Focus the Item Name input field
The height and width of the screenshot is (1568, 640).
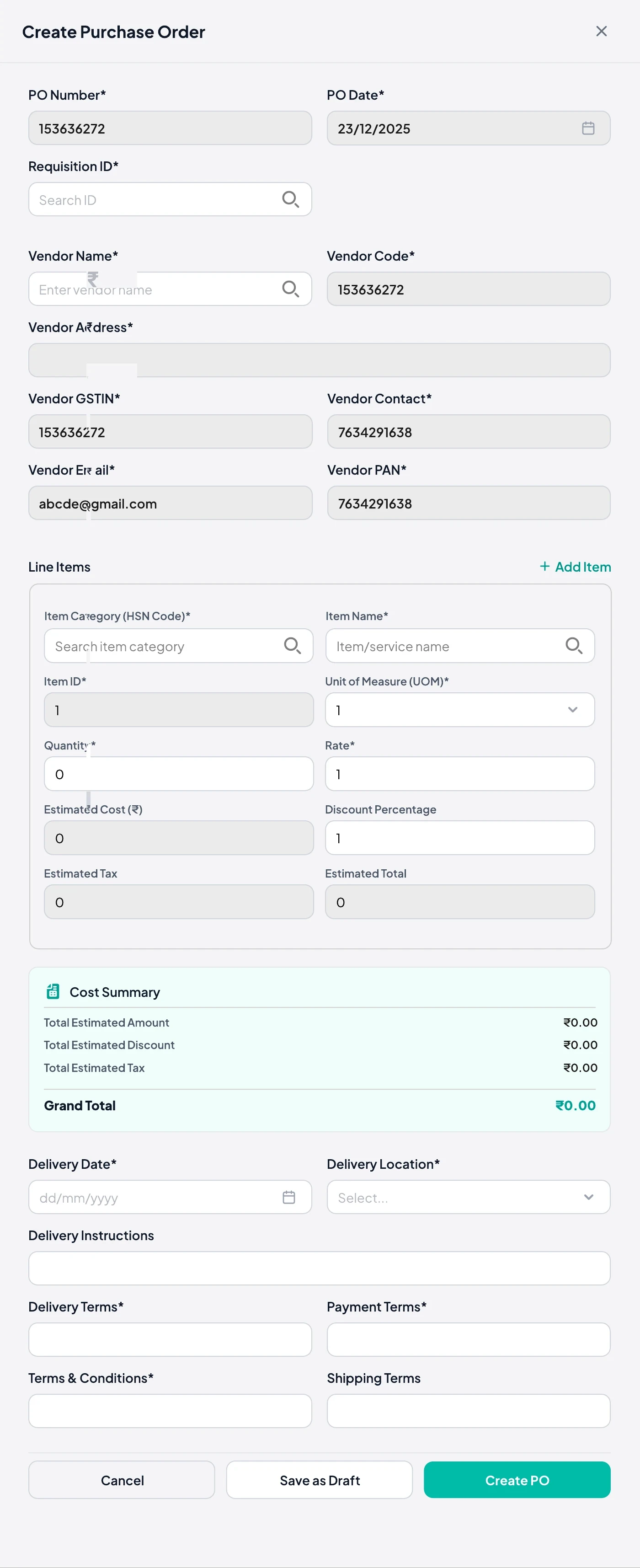[460, 645]
